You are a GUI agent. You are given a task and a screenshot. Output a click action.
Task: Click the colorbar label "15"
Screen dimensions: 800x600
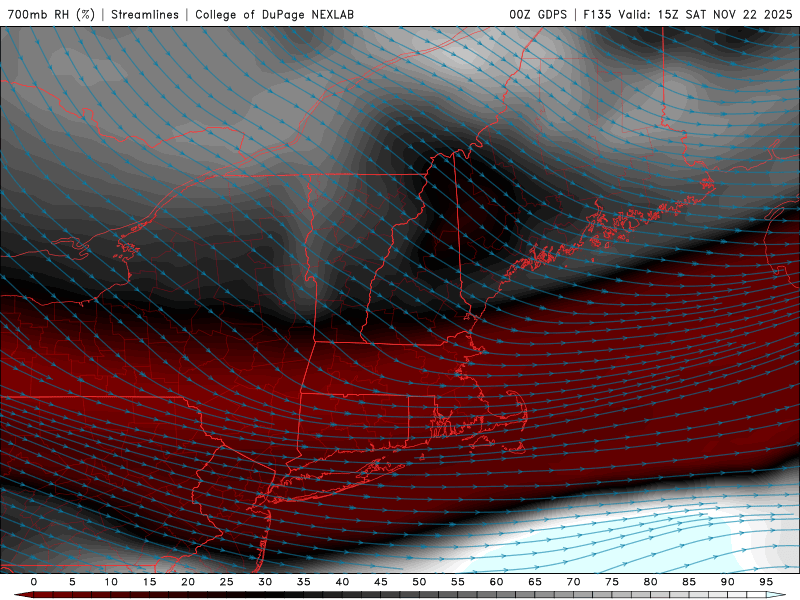pyautogui.click(x=149, y=582)
